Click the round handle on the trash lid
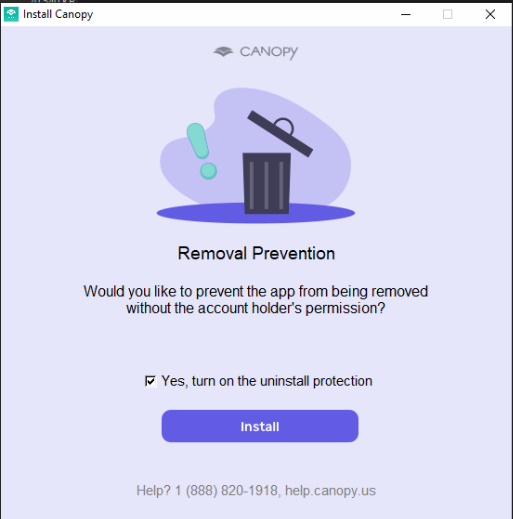The height and width of the screenshot is (519, 513). (x=284, y=125)
